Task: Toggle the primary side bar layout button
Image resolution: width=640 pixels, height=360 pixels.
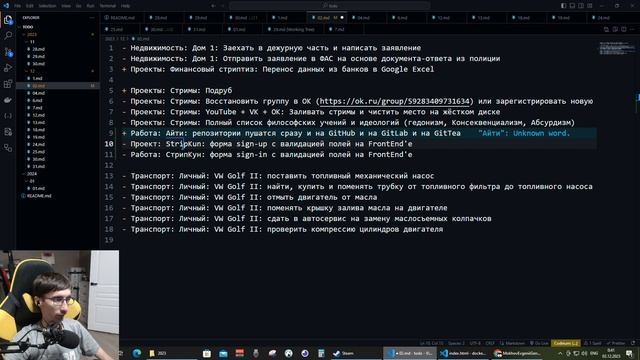Action: pyautogui.click(x=564, y=6)
